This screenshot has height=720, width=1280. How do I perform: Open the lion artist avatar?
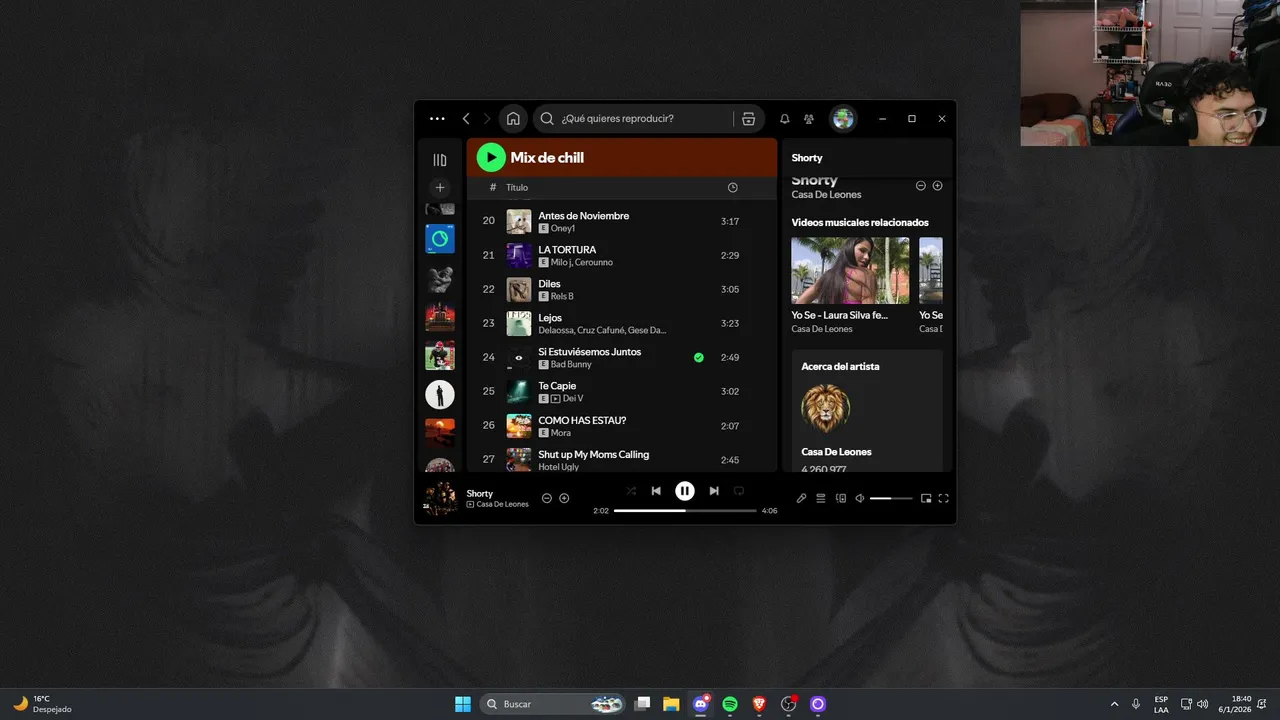pyautogui.click(x=826, y=408)
